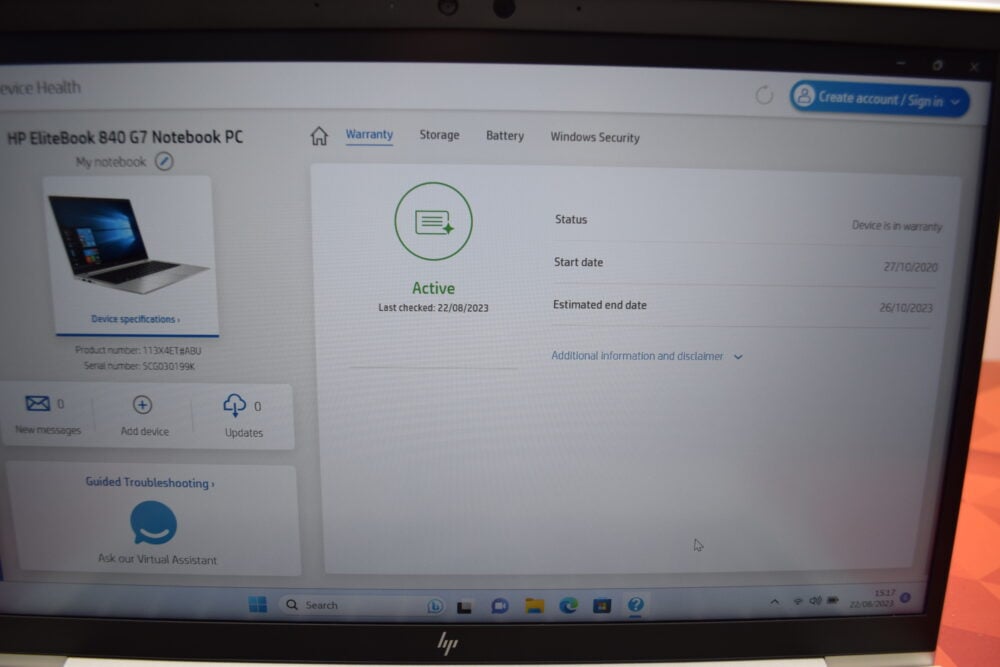Screen dimensions: 1000x667
Task: Click HP Support Assistant question mark taskbar icon
Action: tap(635, 604)
